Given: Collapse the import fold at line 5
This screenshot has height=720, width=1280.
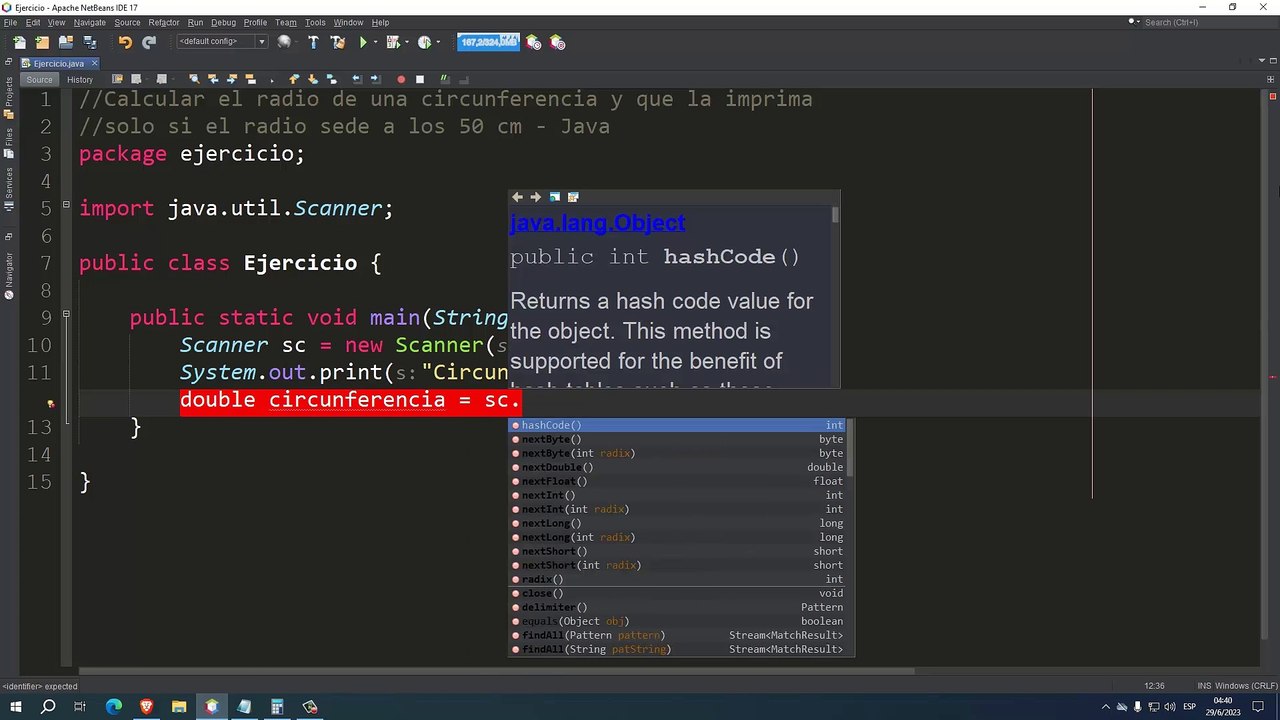Looking at the screenshot, I should point(66,204).
